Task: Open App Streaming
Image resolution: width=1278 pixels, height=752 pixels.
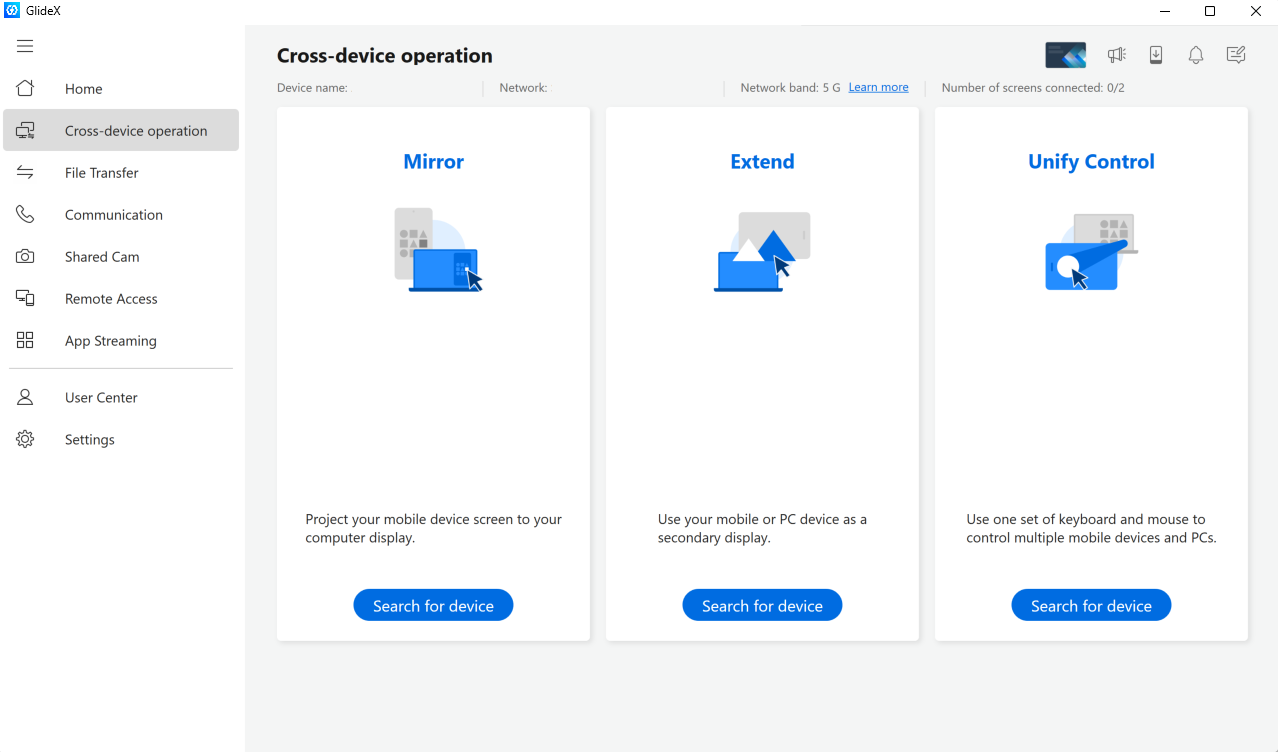Action: point(110,340)
